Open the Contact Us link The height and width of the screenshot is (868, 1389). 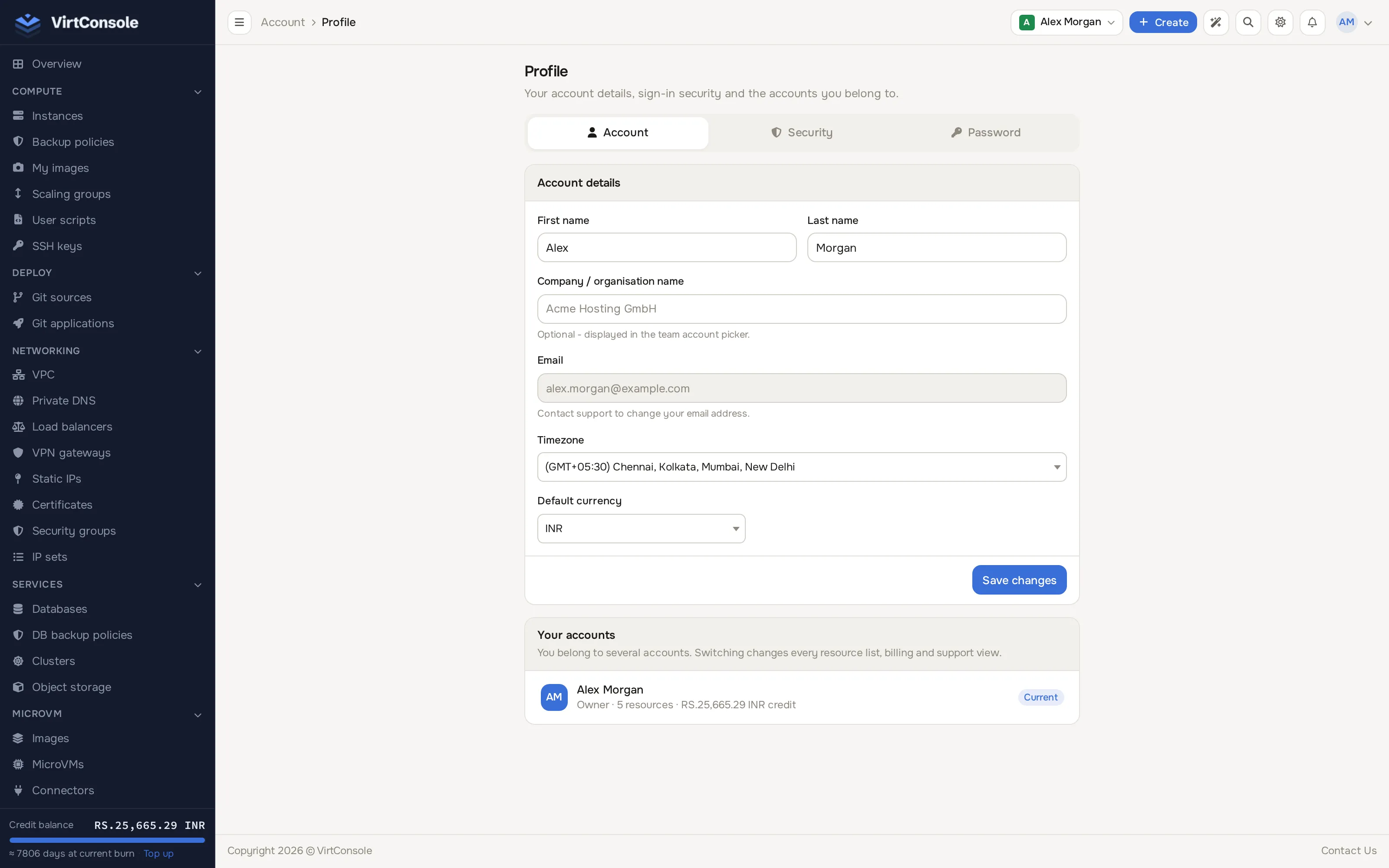1348,850
